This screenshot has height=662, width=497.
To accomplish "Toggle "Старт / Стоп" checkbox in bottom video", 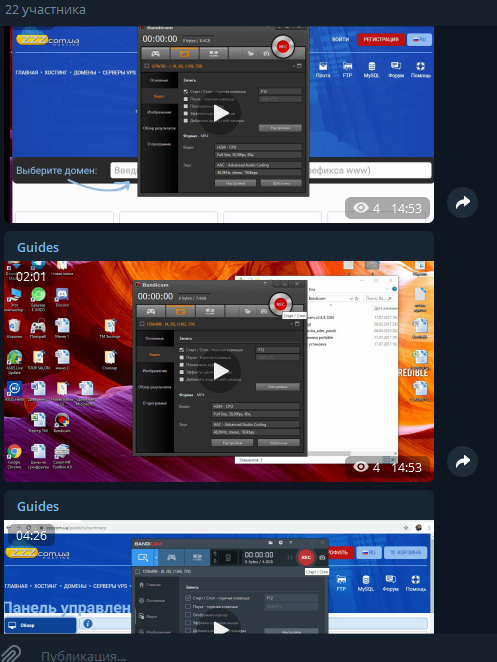I will 188,598.
